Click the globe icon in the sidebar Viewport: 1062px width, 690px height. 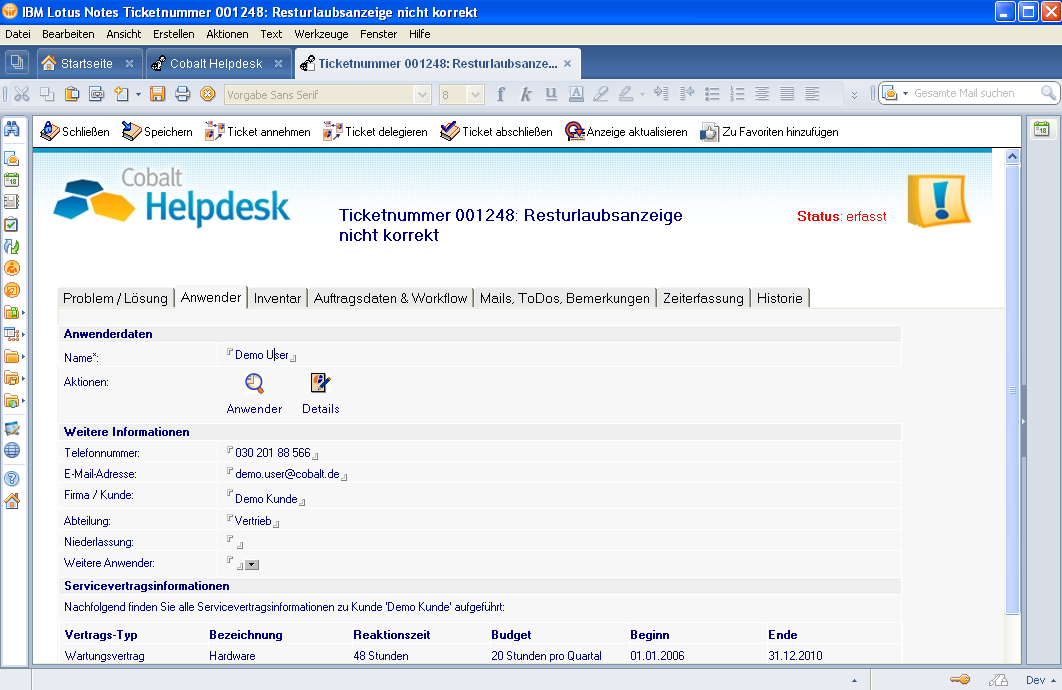click(12, 450)
